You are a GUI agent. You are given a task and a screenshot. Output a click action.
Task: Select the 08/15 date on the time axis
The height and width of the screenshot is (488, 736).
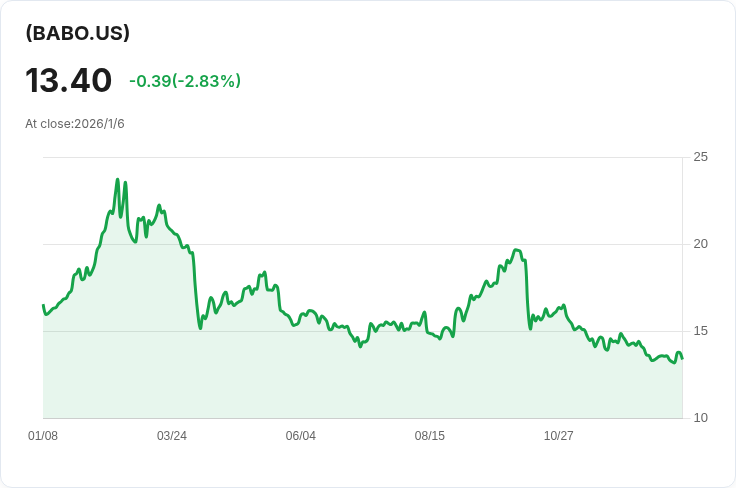click(430, 436)
